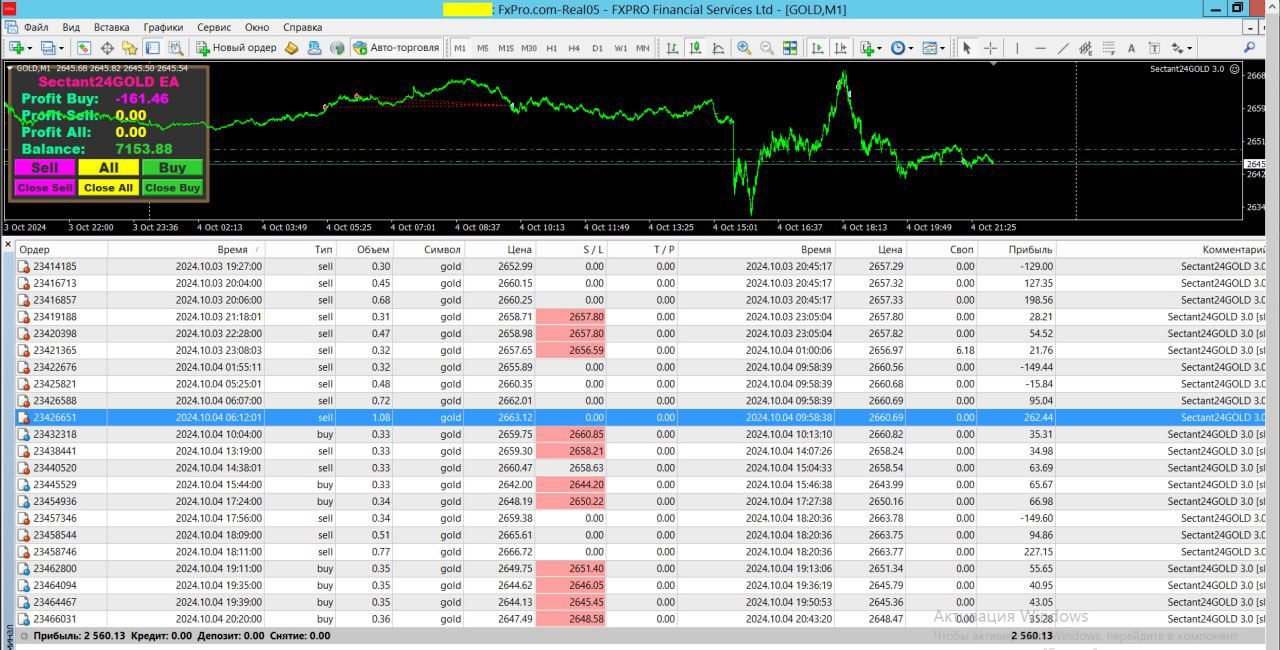
Task: Switch chart to candlesticks icon
Action: point(695,48)
